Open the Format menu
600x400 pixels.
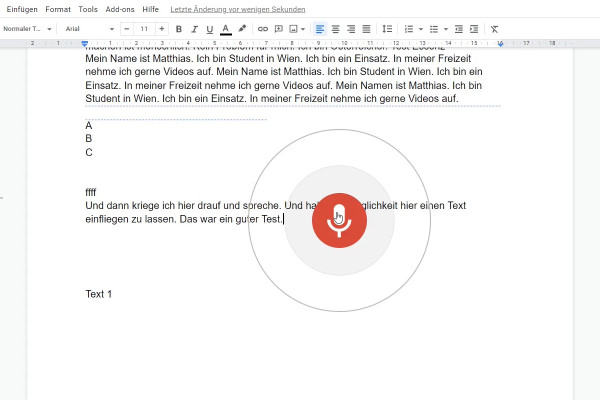58,9
